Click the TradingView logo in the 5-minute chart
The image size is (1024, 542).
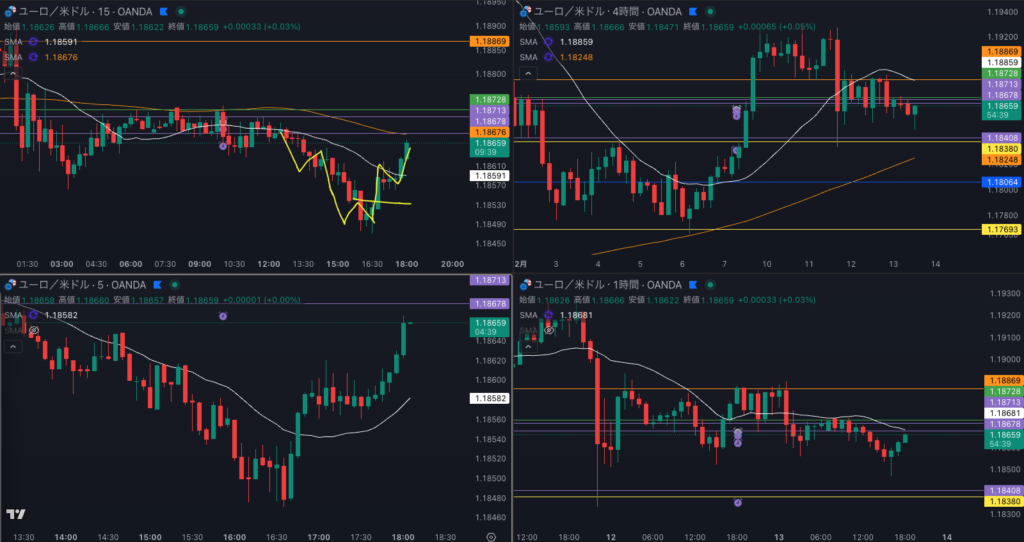click(x=15, y=514)
